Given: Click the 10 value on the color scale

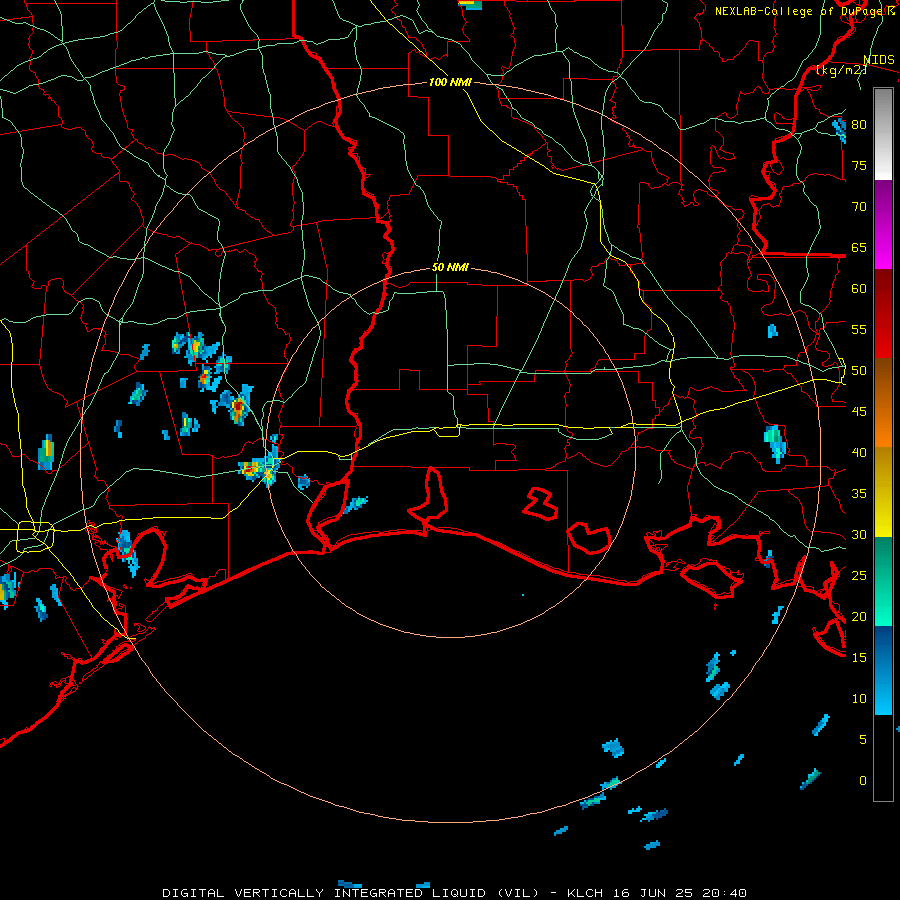Looking at the screenshot, I should (x=859, y=699).
